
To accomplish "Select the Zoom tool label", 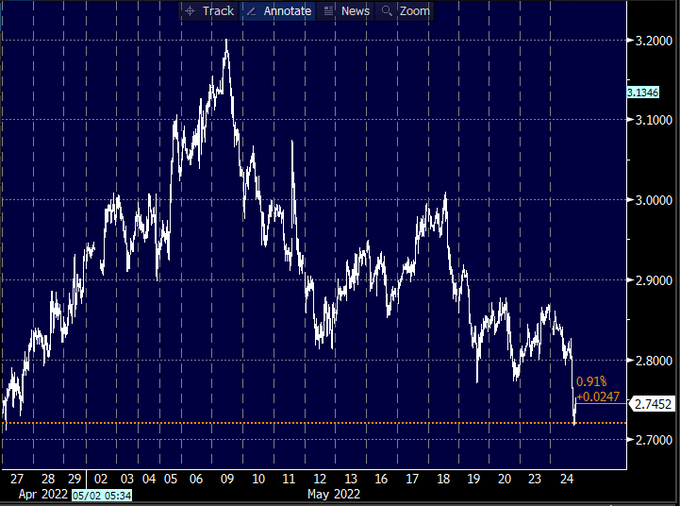I will tap(415, 11).
